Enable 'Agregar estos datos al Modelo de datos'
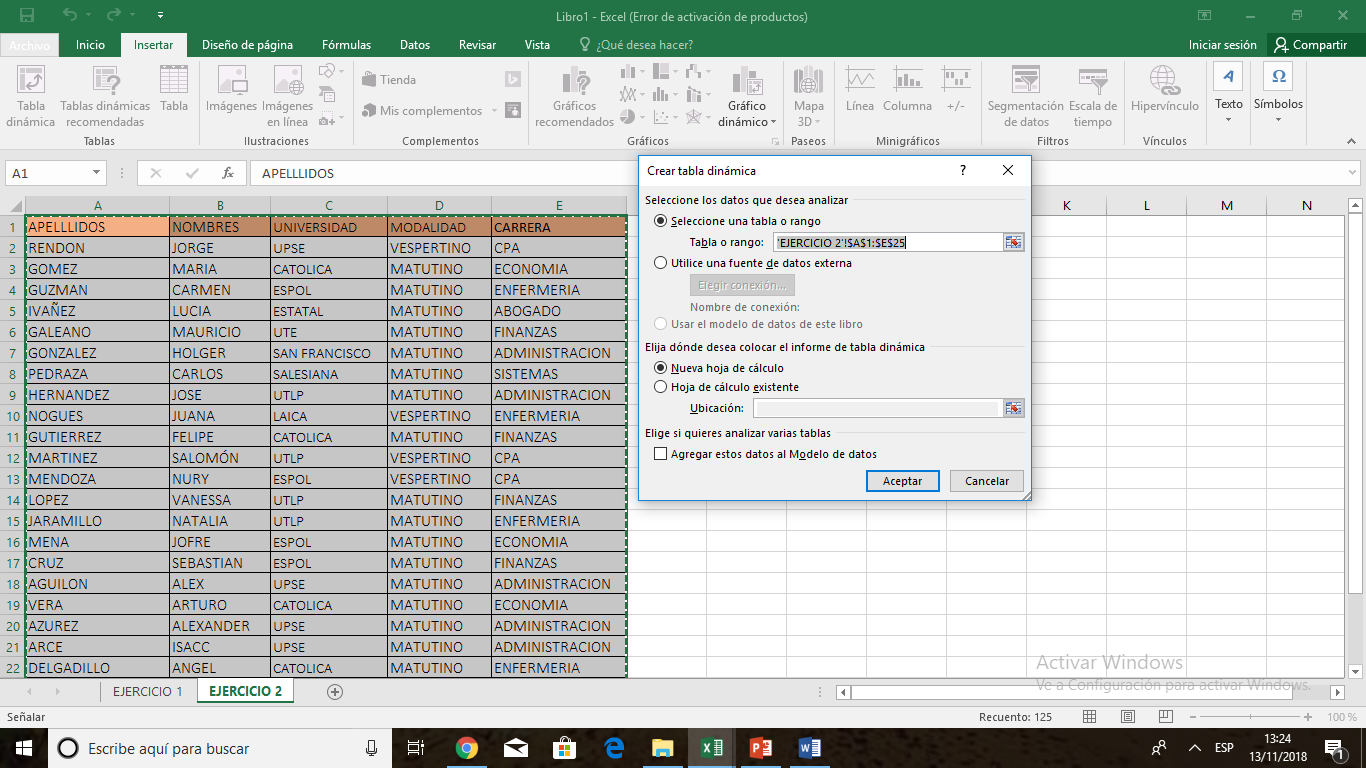This screenshot has width=1366, height=768. 660,454
